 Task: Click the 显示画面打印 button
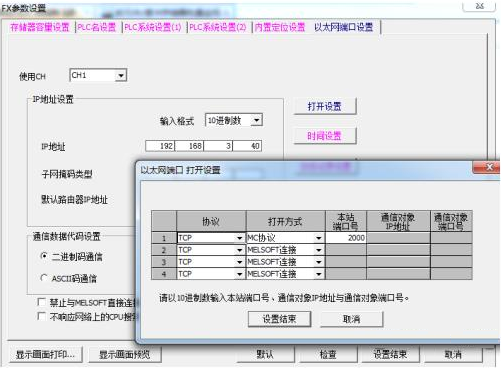pos(45,355)
